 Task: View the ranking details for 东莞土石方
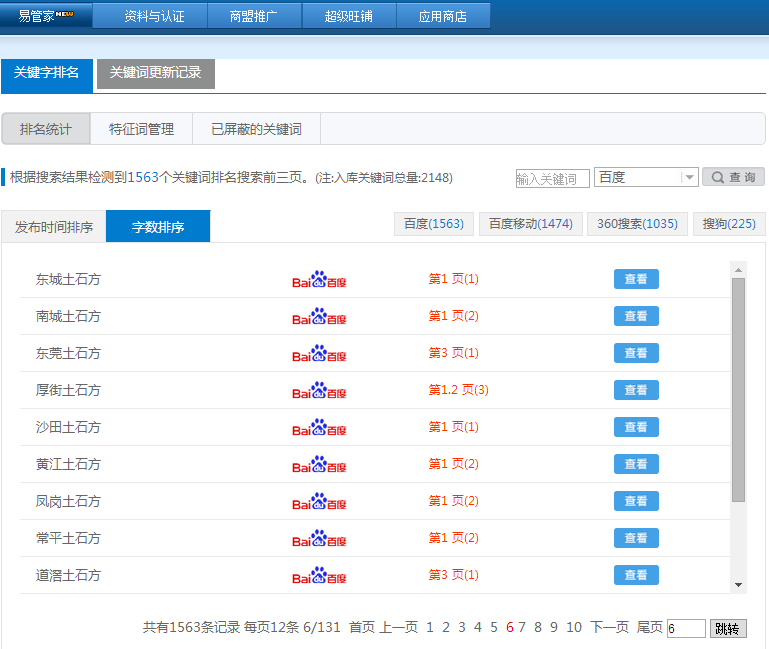coord(636,353)
